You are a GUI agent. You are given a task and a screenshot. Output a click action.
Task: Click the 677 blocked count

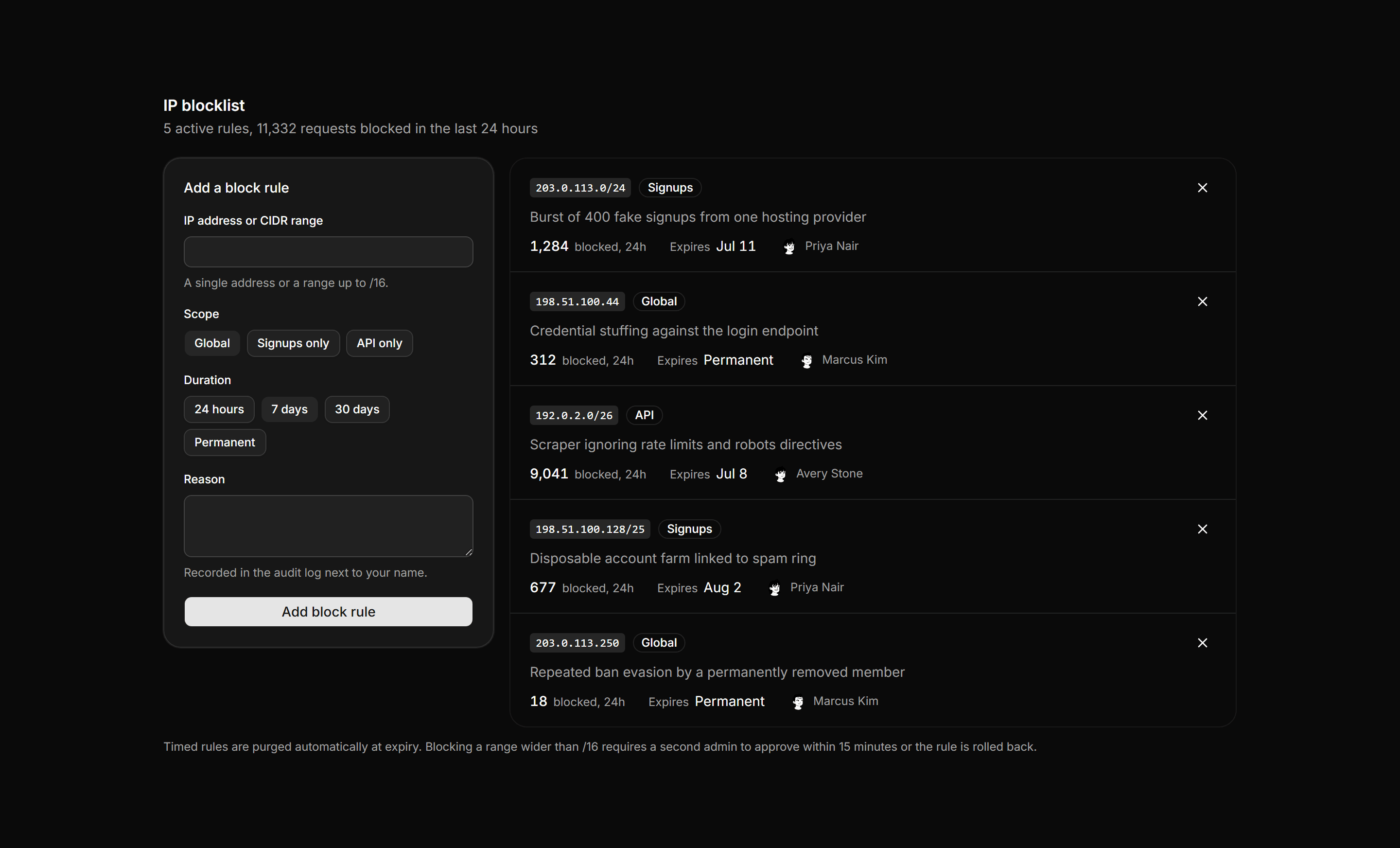542,587
